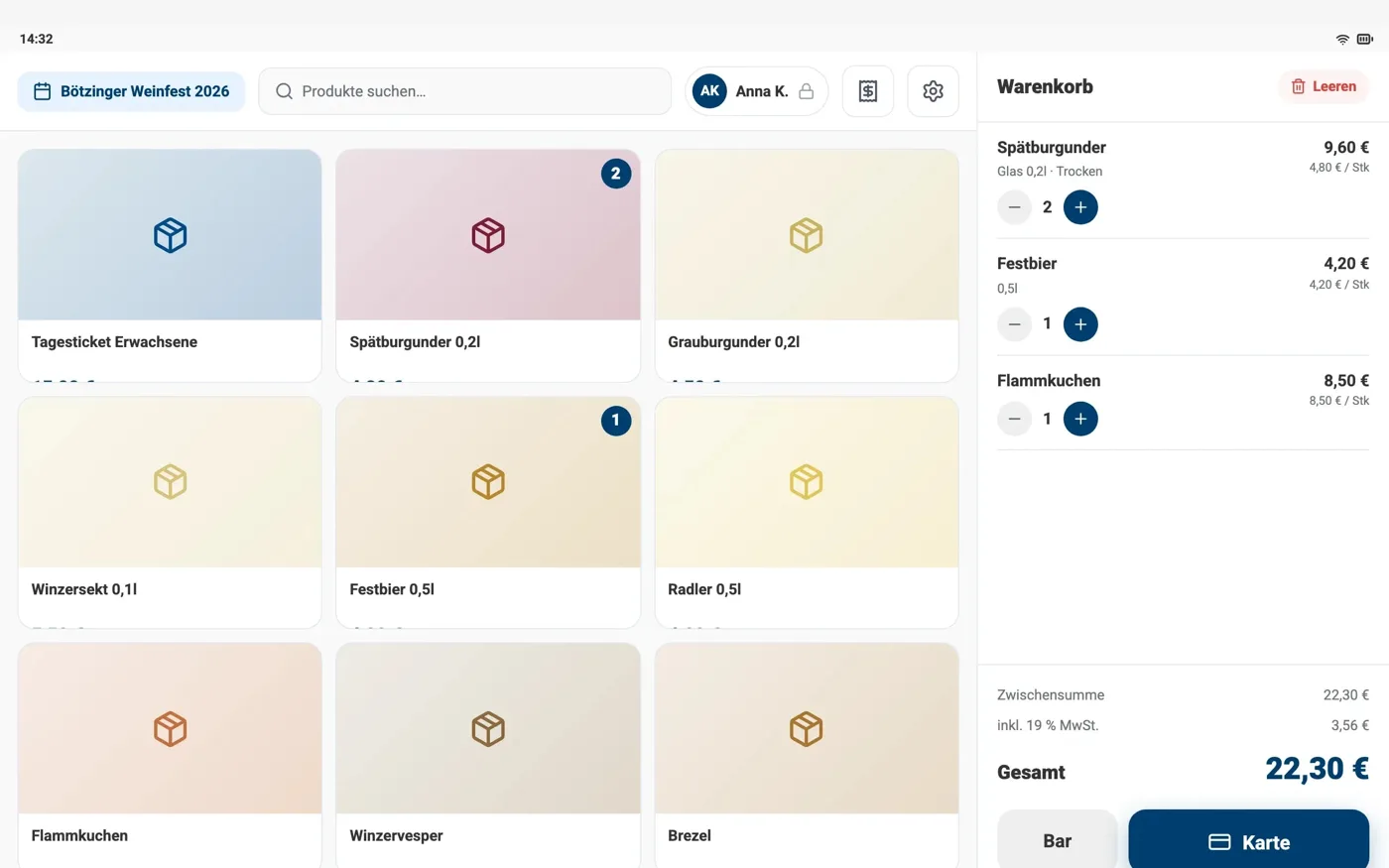Viewport: 1389px width, 868px height.
Task: Increase Flammkuchen quantity in cart
Action: (1080, 419)
